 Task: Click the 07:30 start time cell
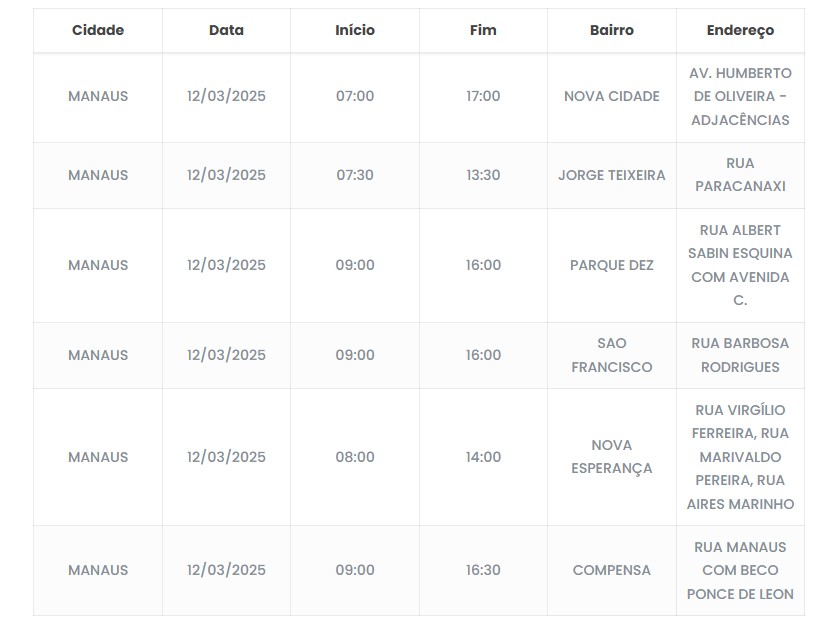355,175
